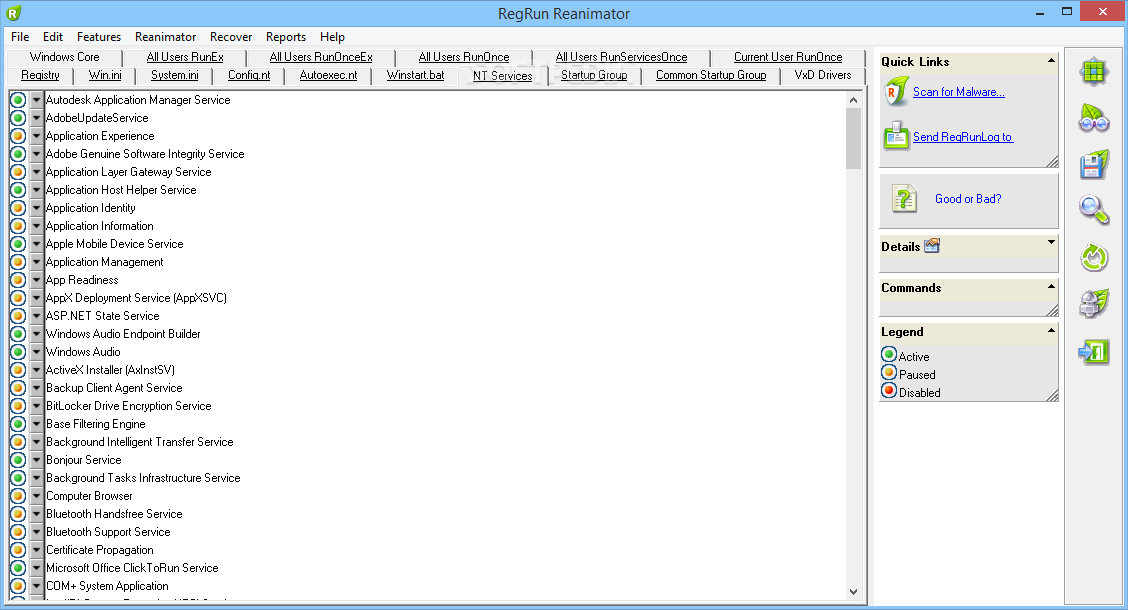Toggle status of Autodesk Application Manager Service

18,100
